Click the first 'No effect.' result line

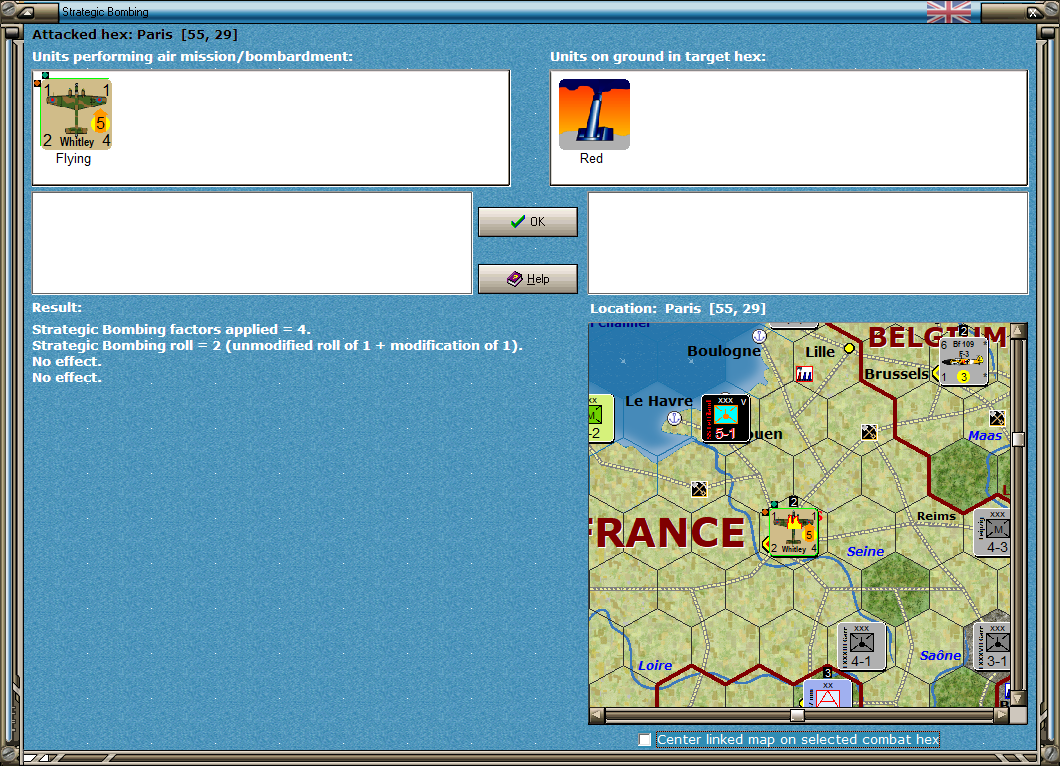pyautogui.click(x=66, y=361)
